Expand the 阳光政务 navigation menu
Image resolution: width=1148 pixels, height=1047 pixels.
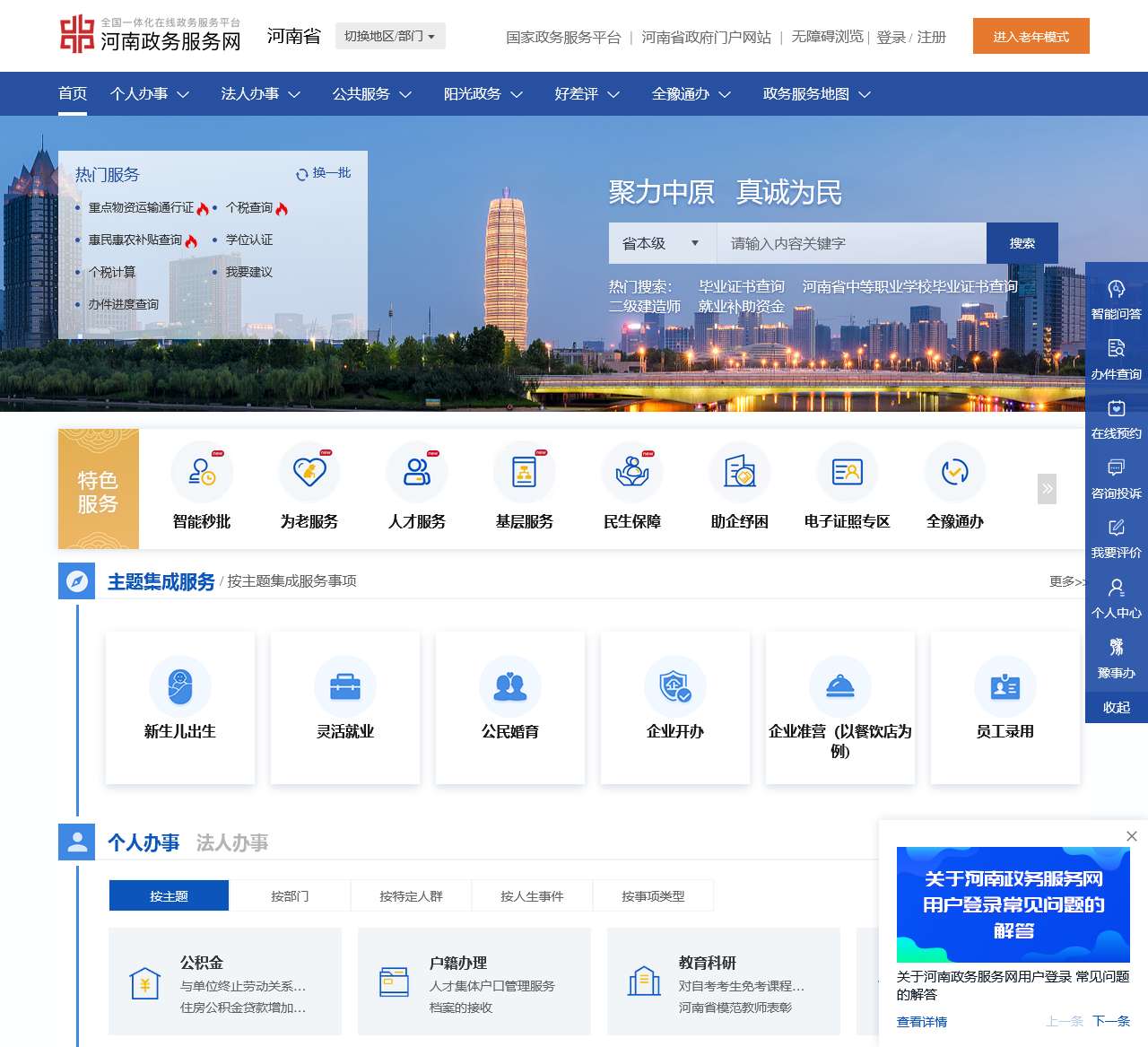pyautogui.click(x=483, y=93)
